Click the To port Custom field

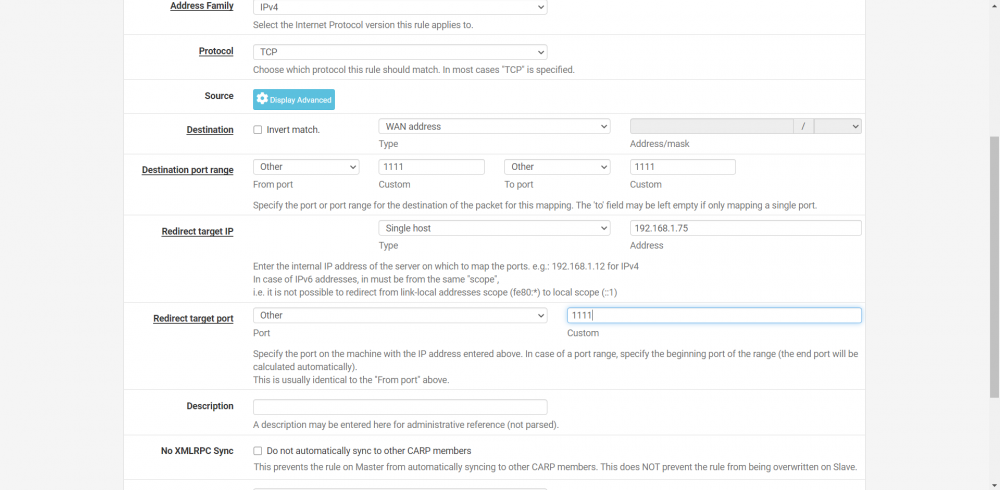pyautogui.click(x=682, y=167)
